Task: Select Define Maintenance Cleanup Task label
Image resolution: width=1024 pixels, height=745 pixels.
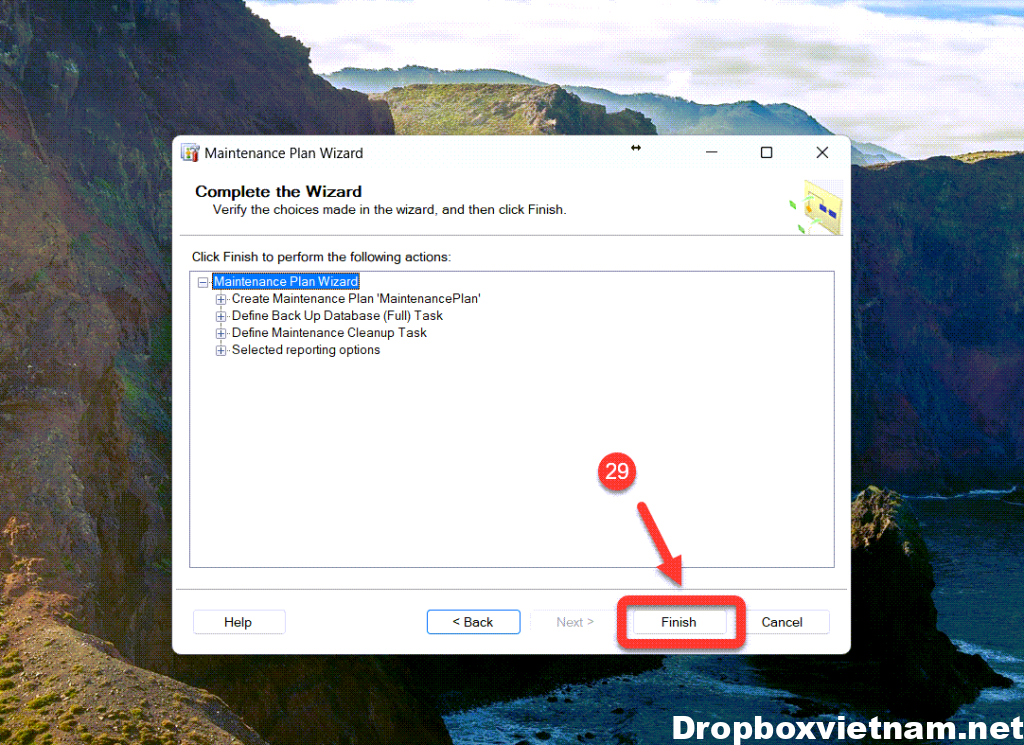Action: tap(329, 333)
